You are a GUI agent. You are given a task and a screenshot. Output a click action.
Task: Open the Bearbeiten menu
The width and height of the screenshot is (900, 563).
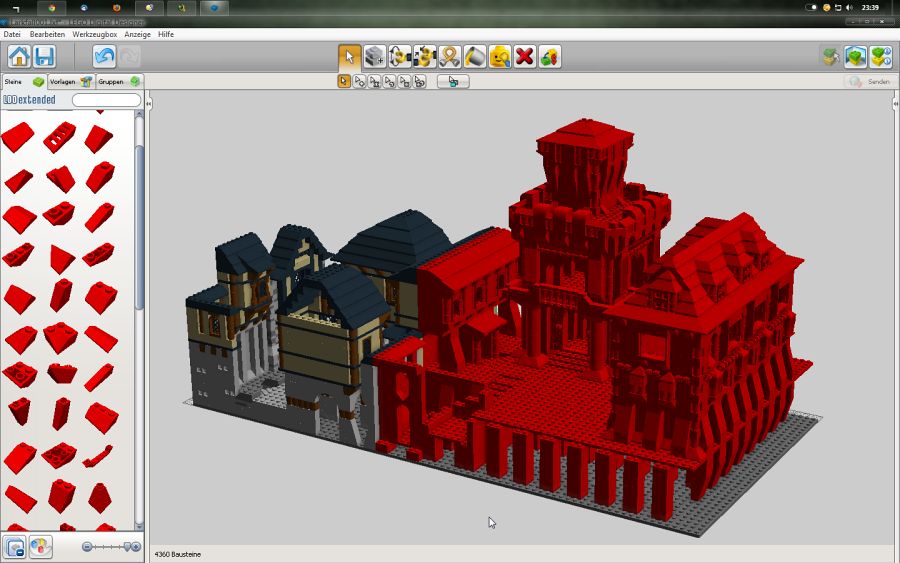pos(47,34)
